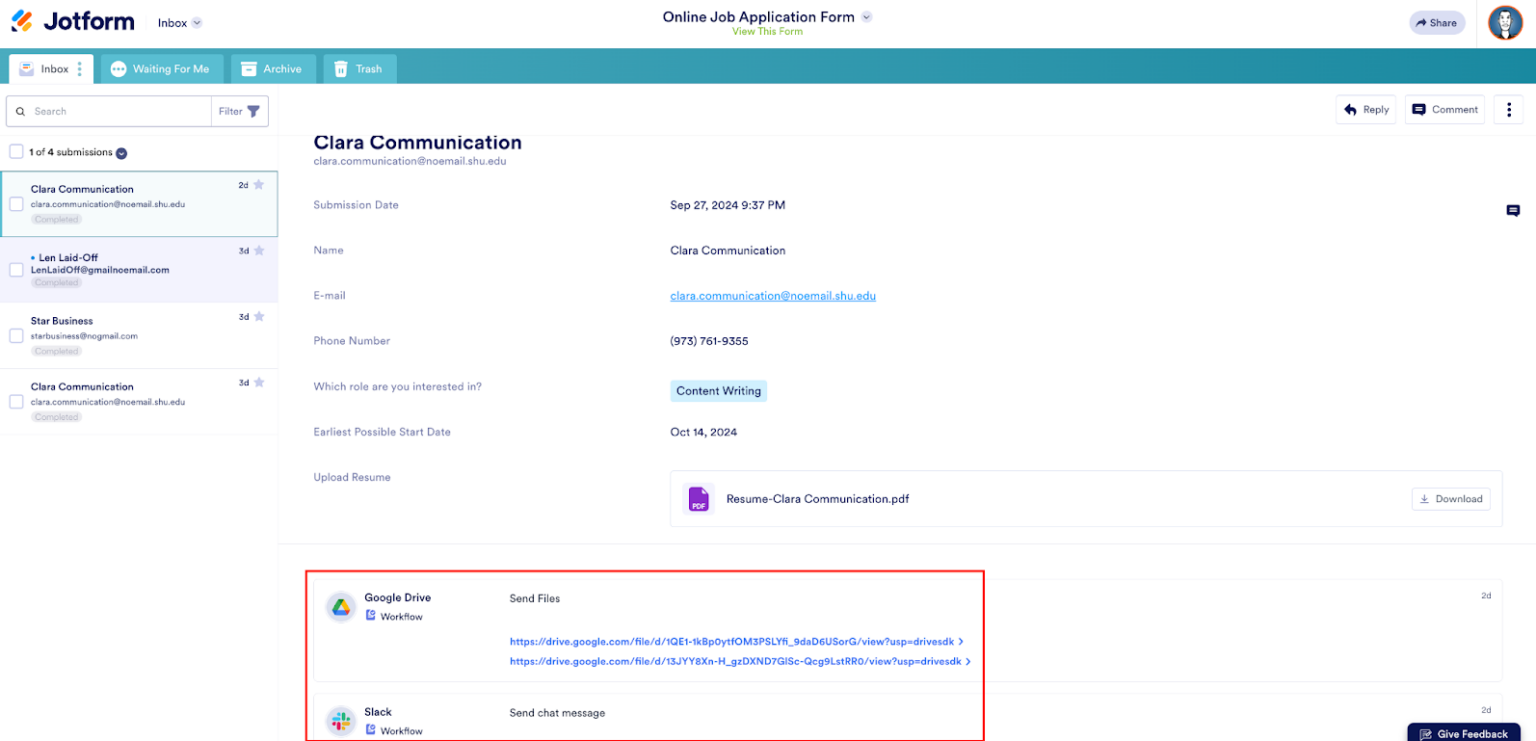Click inside the Search input field
This screenshot has height=741, width=1536.
pyautogui.click(x=110, y=111)
